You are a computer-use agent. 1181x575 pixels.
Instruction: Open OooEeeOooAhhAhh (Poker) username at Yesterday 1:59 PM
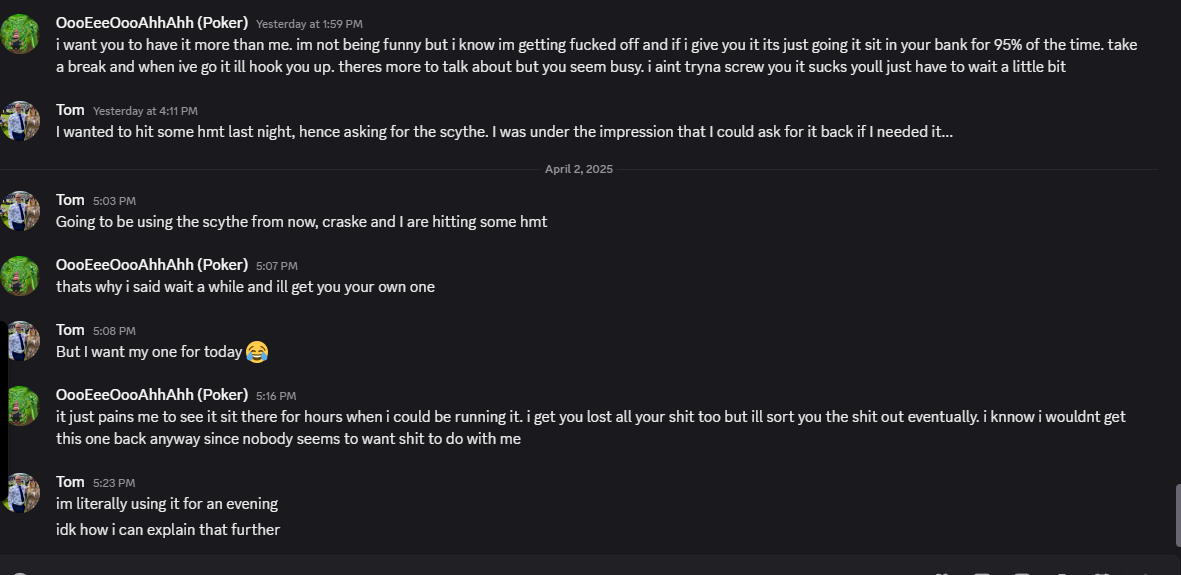(152, 22)
